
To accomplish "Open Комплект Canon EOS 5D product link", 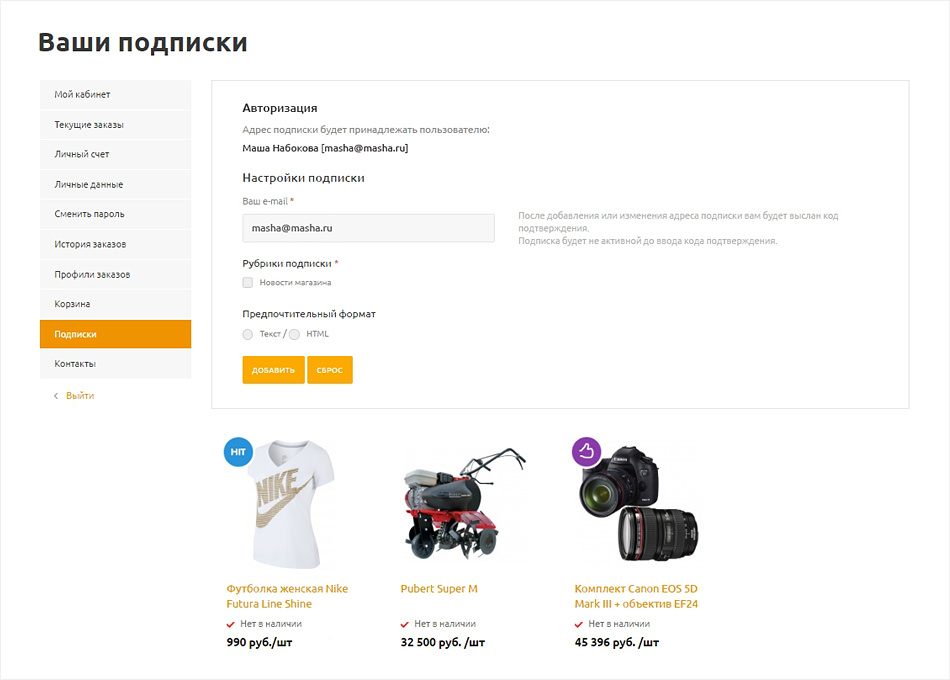I will (636, 596).
